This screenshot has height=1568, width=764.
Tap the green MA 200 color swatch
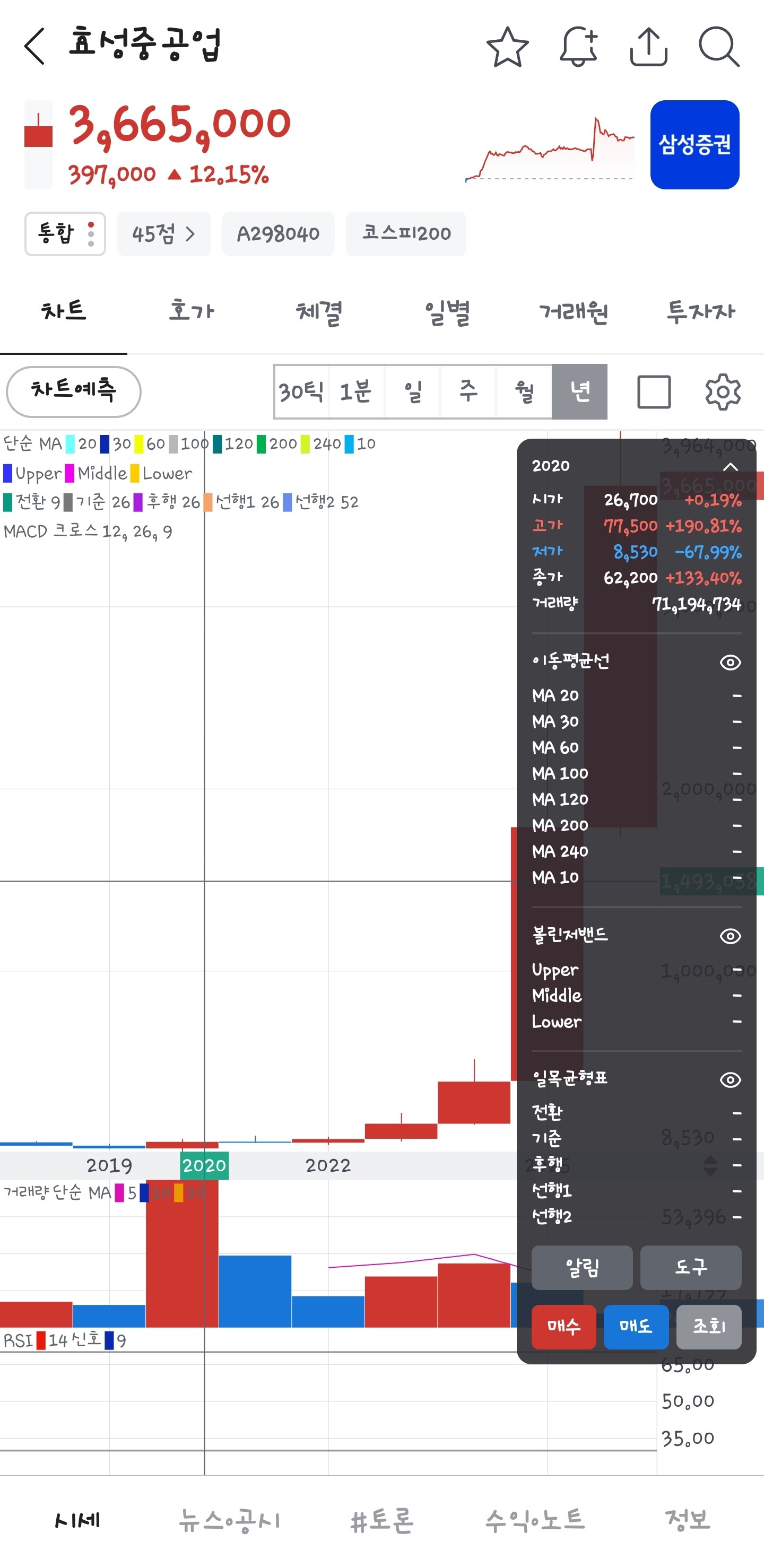(x=261, y=444)
